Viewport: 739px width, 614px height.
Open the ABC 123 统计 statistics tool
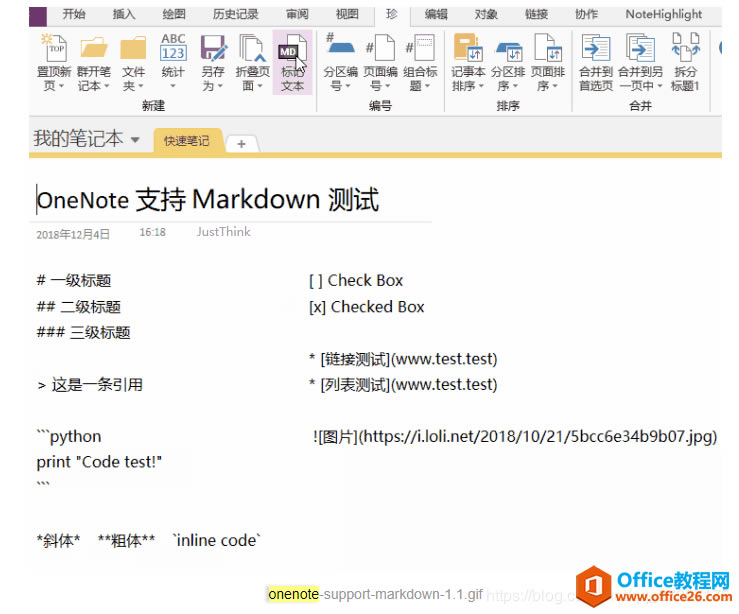[173, 47]
